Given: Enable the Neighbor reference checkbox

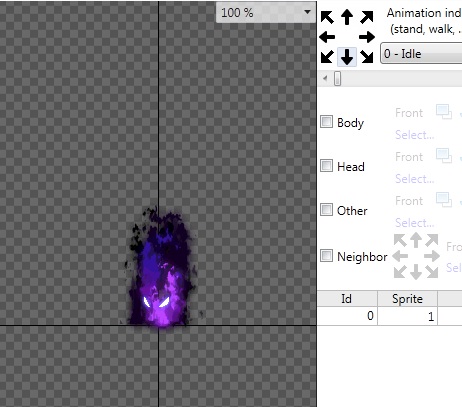Looking at the screenshot, I should click(x=326, y=256).
